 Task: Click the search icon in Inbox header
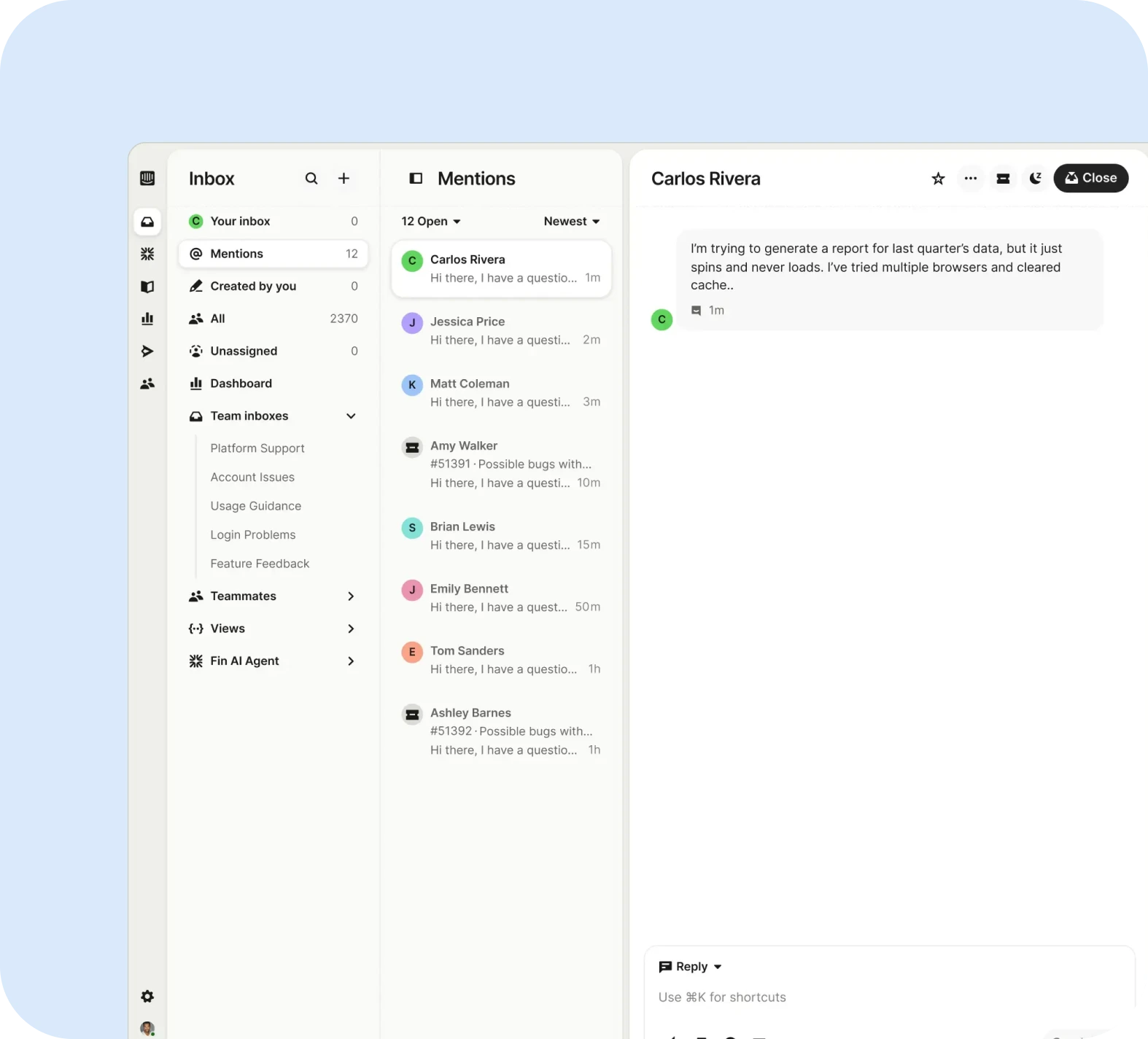(x=311, y=179)
